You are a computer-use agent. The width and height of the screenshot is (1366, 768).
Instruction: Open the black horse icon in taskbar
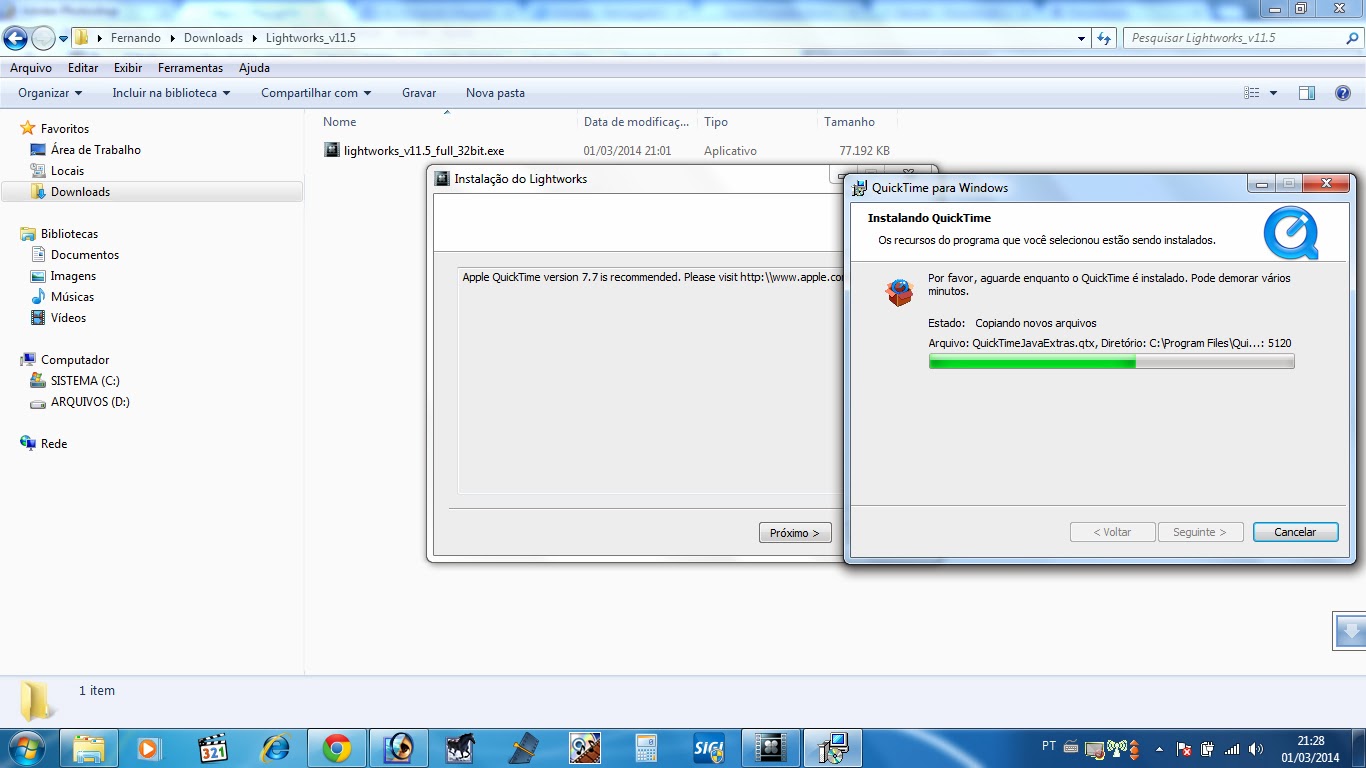461,748
